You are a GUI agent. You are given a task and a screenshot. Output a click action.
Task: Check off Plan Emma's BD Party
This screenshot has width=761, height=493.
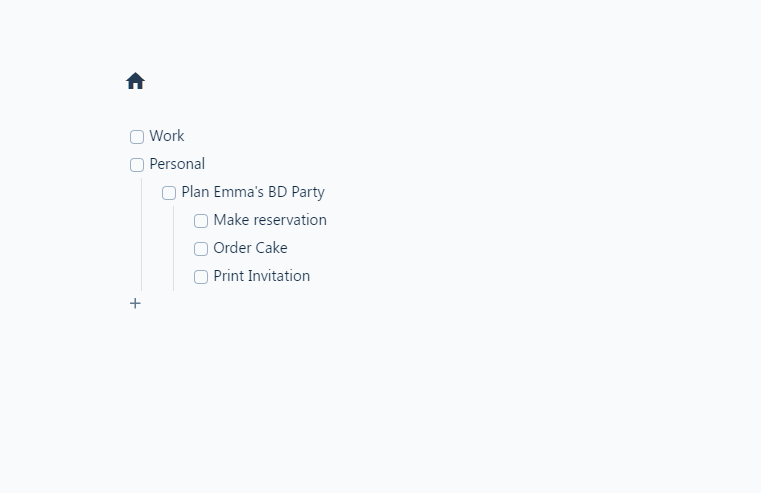click(169, 193)
